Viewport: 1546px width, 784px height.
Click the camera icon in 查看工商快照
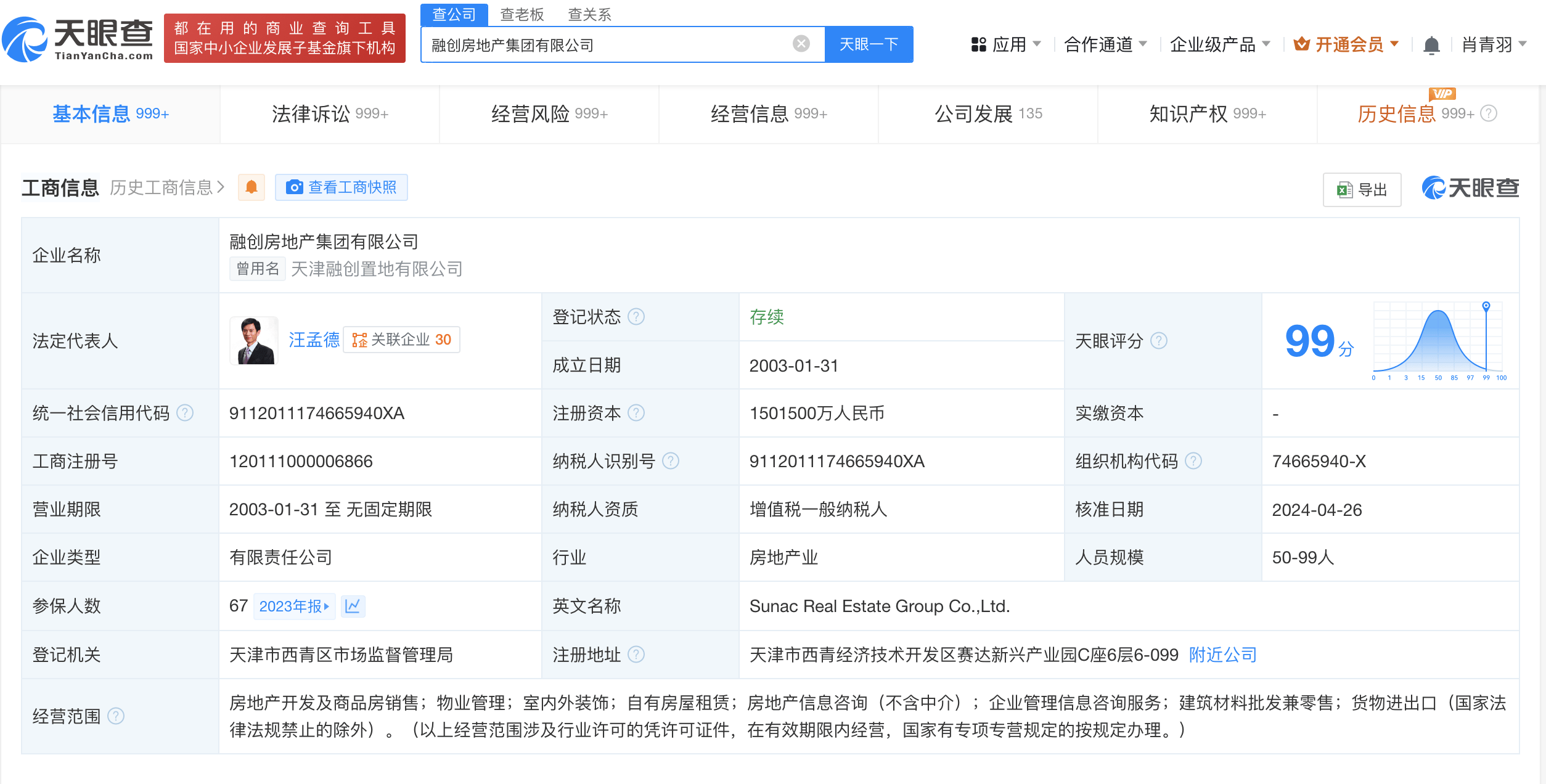click(295, 187)
